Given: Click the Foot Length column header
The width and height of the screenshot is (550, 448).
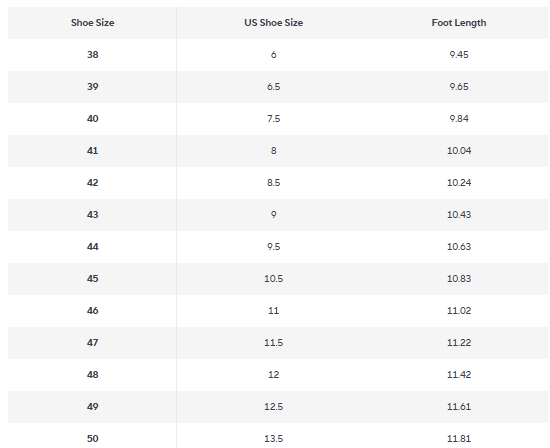Looking at the screenshot, I should pyautogui.click(x=459, y=23).
